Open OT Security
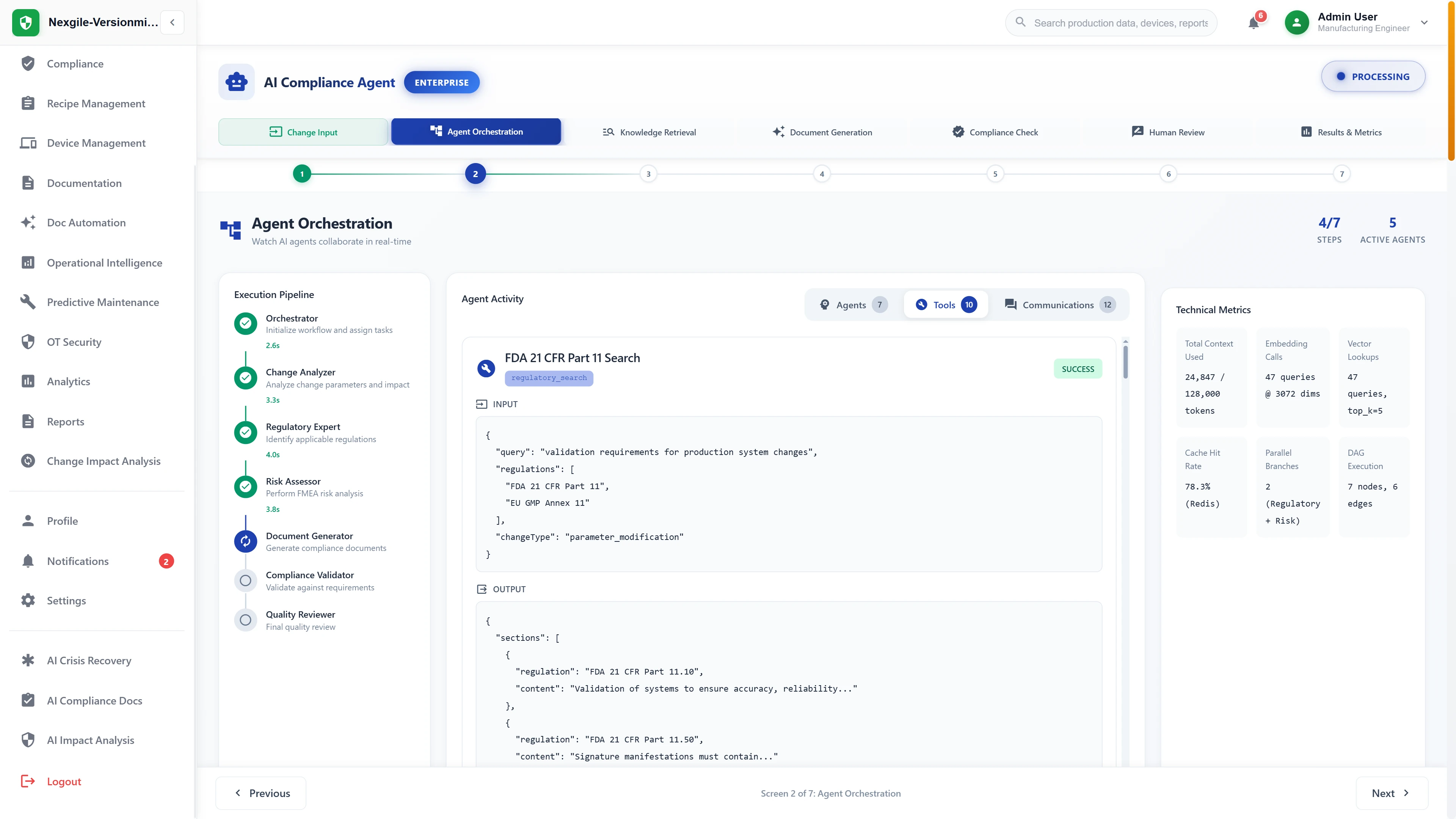Image resolution: width=1456 pixels, height=819 pixels. point(74,342)
